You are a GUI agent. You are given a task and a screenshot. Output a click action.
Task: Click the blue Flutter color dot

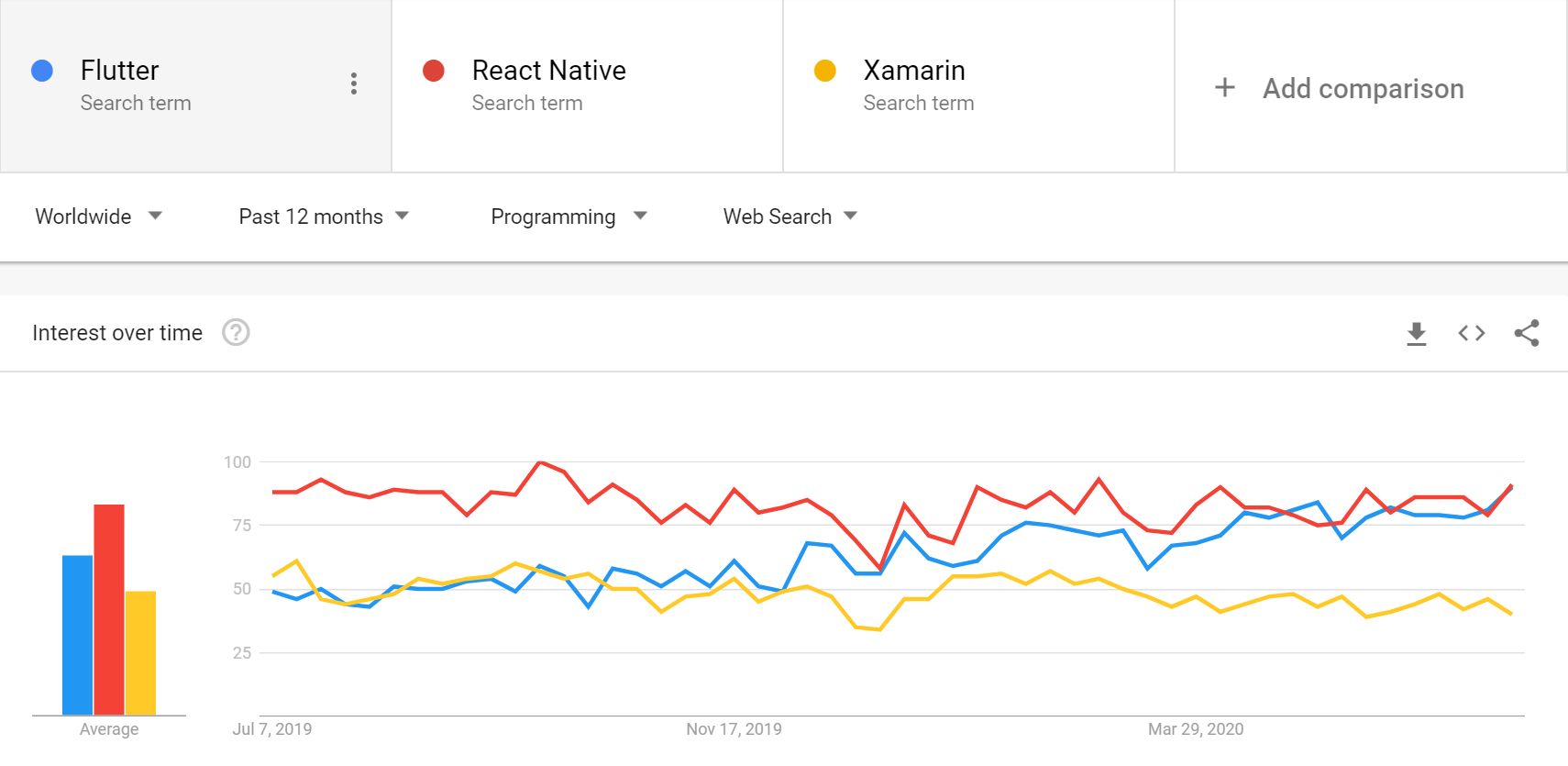(42, 71)
